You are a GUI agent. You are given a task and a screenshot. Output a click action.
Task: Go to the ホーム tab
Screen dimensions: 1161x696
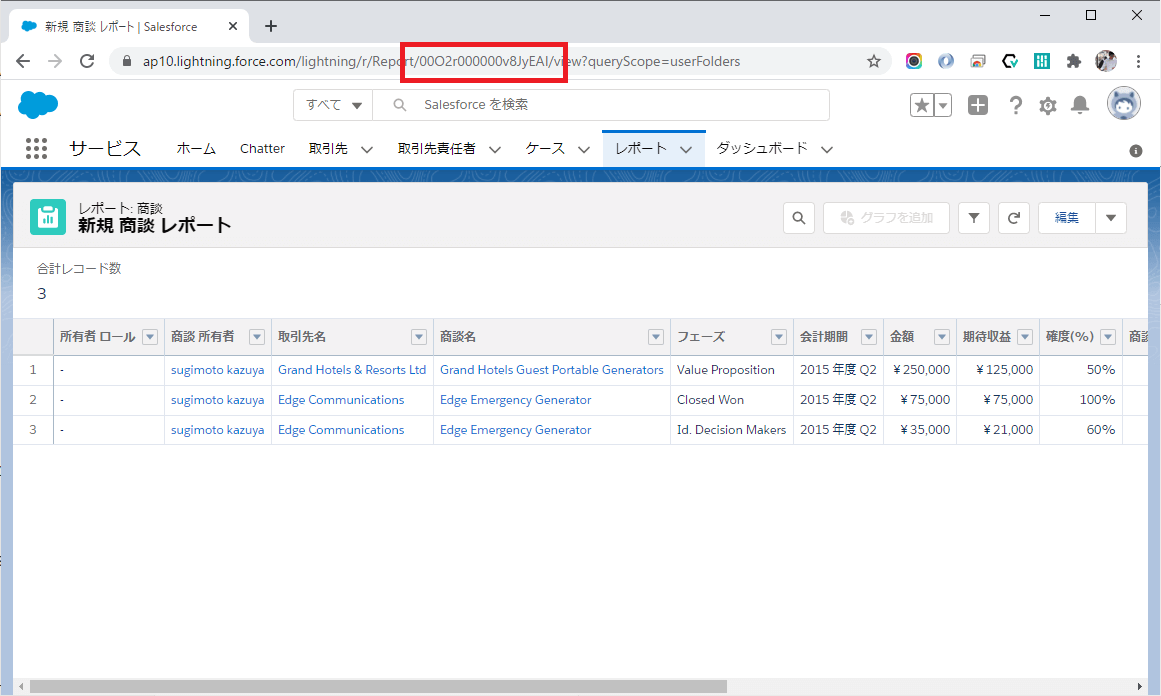pyautogui.click(x=196, y=149)
